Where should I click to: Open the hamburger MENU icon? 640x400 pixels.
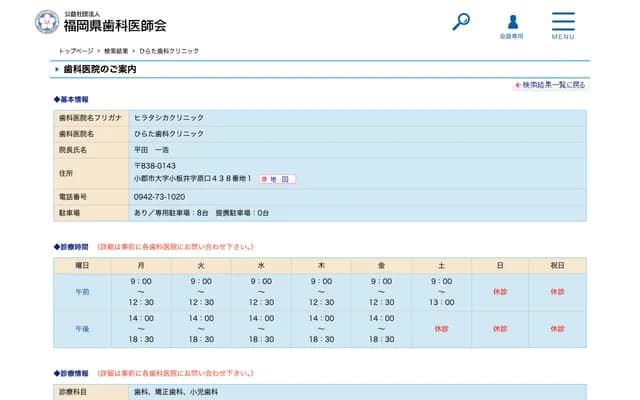click(x=562, y=24)
